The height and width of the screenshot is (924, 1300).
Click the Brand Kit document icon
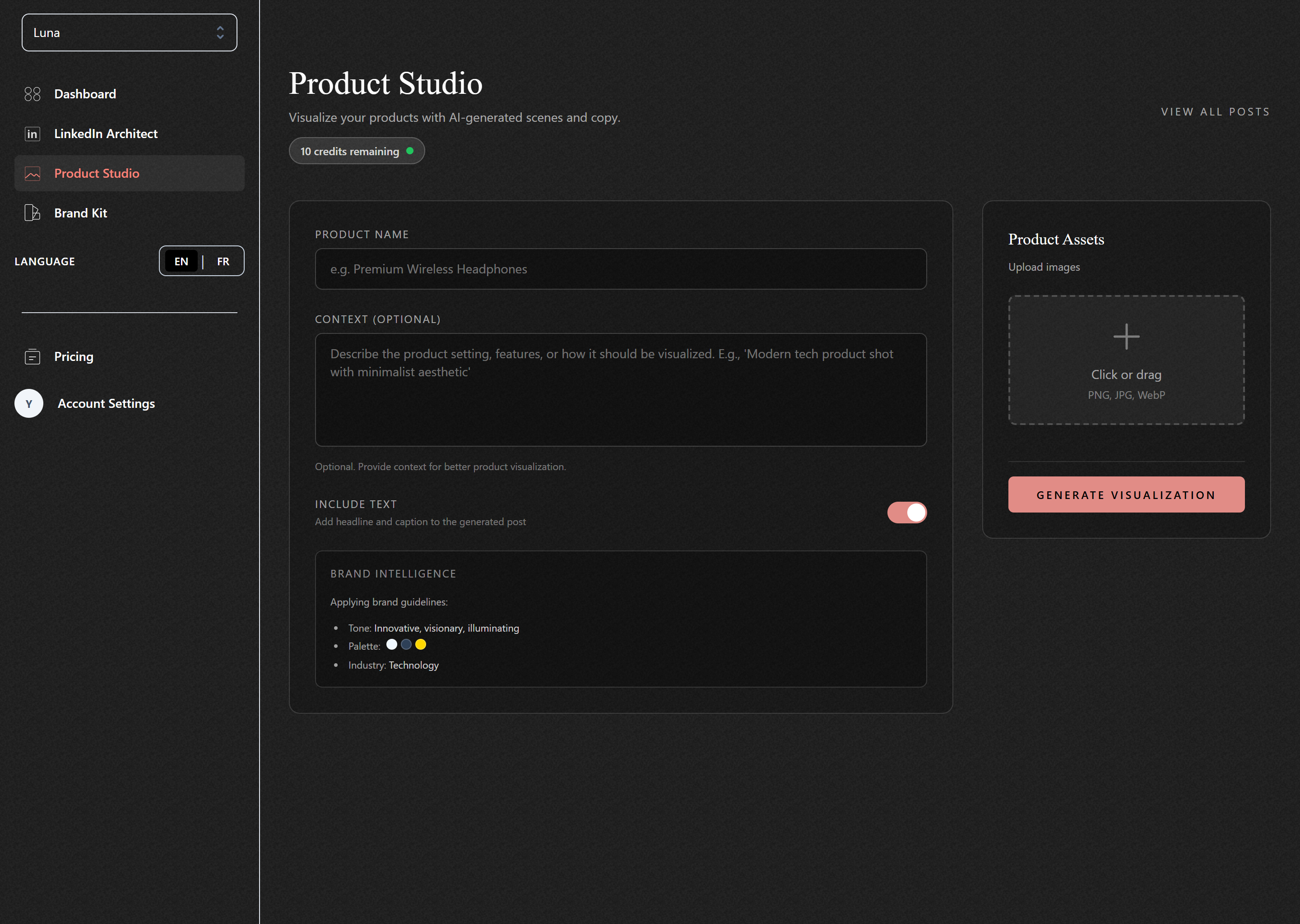tap(32, 212)
